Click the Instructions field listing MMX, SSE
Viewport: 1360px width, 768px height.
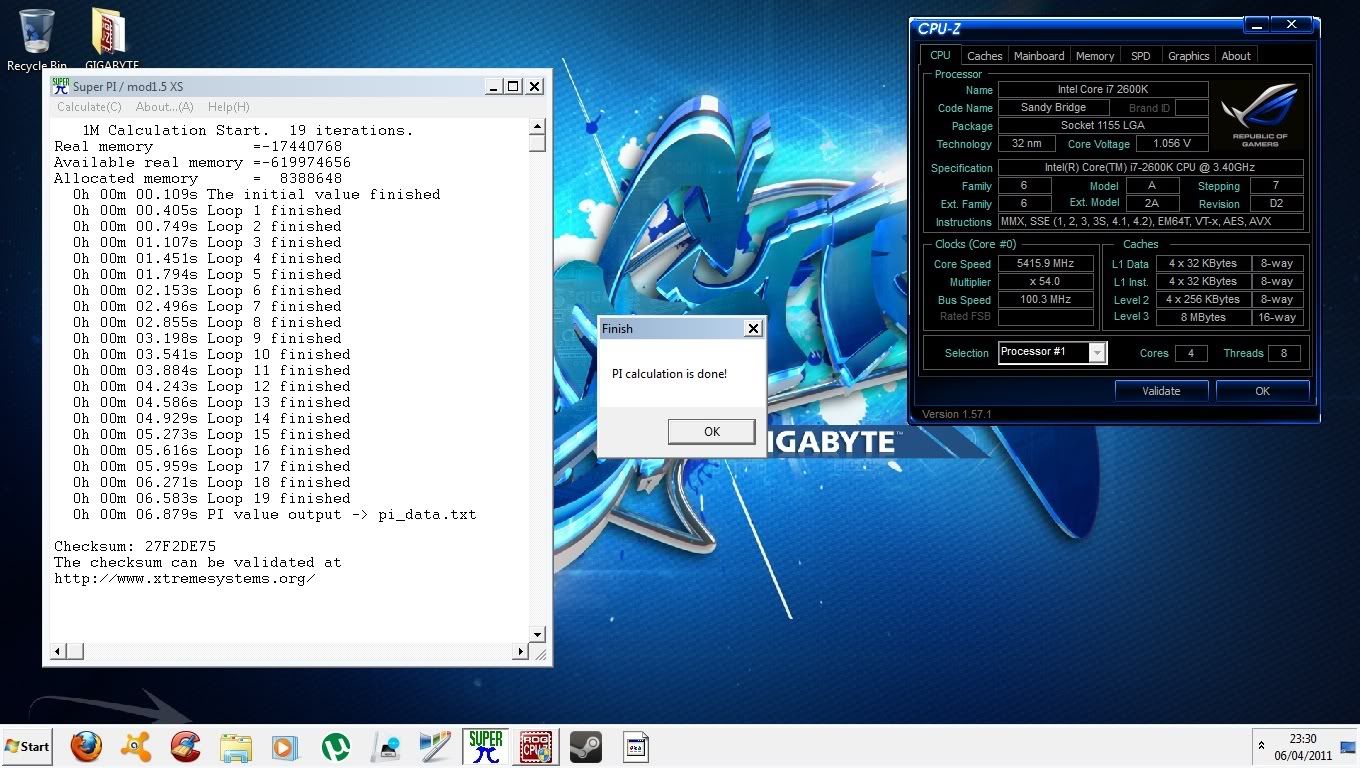tap(1150, 222)
